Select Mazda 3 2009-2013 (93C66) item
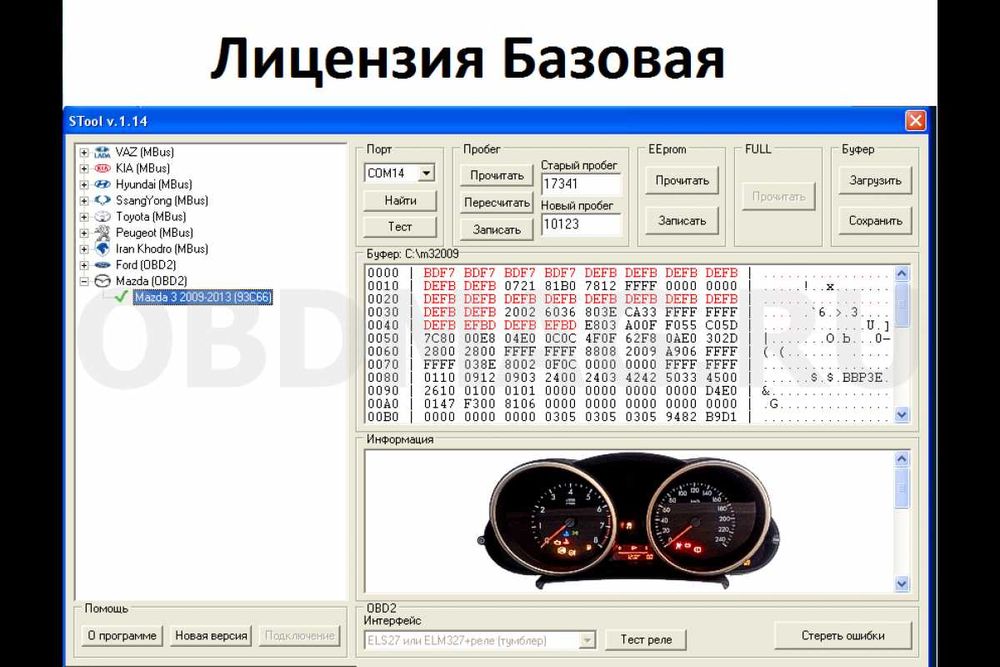 click(x=203, y=297)
